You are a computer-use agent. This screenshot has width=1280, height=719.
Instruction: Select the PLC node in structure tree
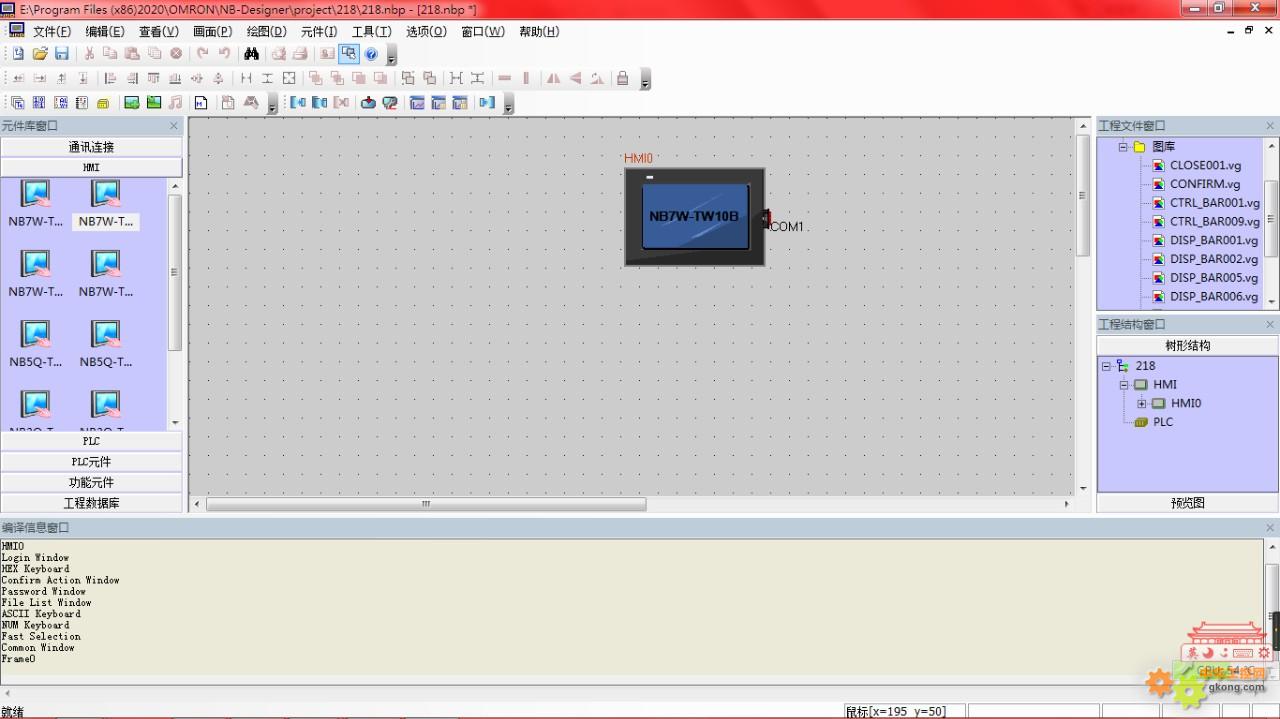point(1163,422)
